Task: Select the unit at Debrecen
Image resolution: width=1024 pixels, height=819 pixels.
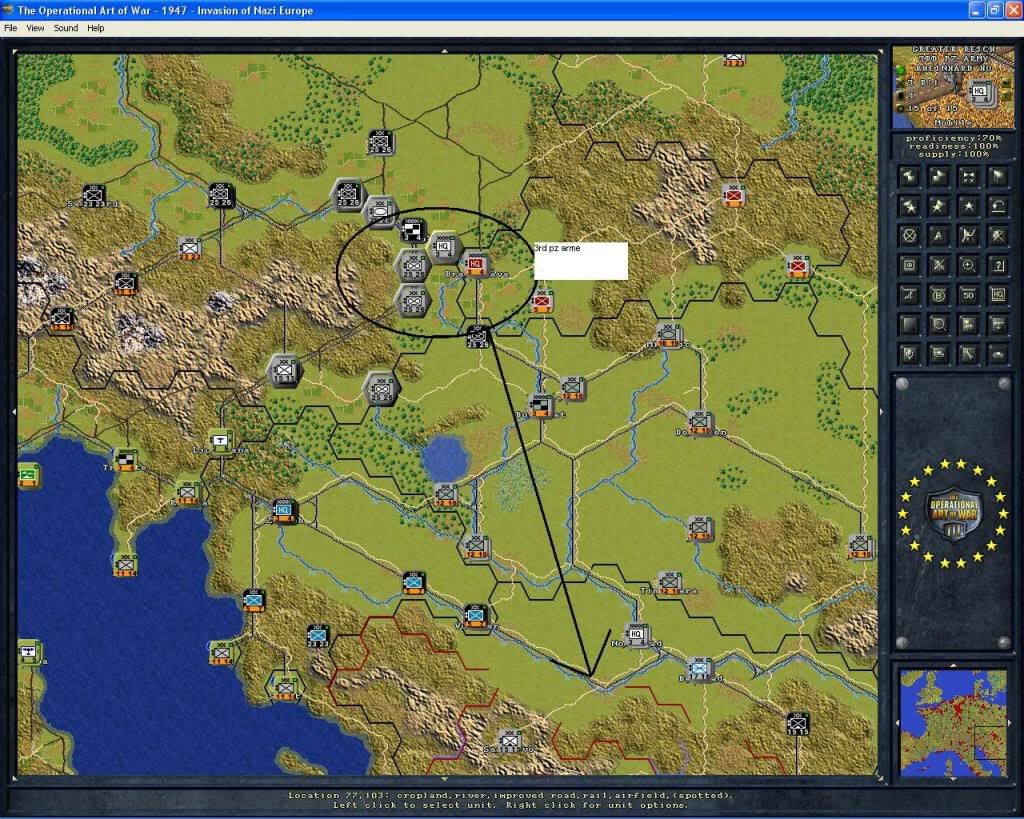Action: (699, 423)
